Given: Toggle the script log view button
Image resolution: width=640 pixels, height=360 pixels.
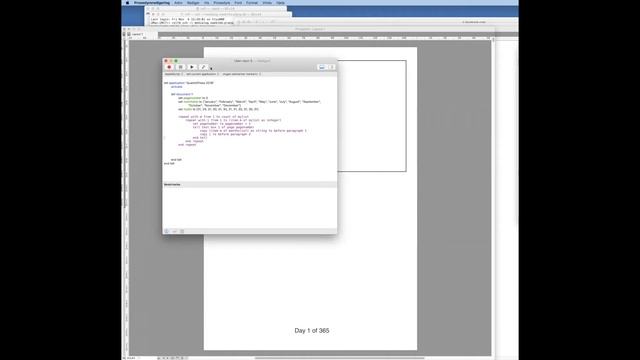Looking at the screenshot, I should pos(322,67).
